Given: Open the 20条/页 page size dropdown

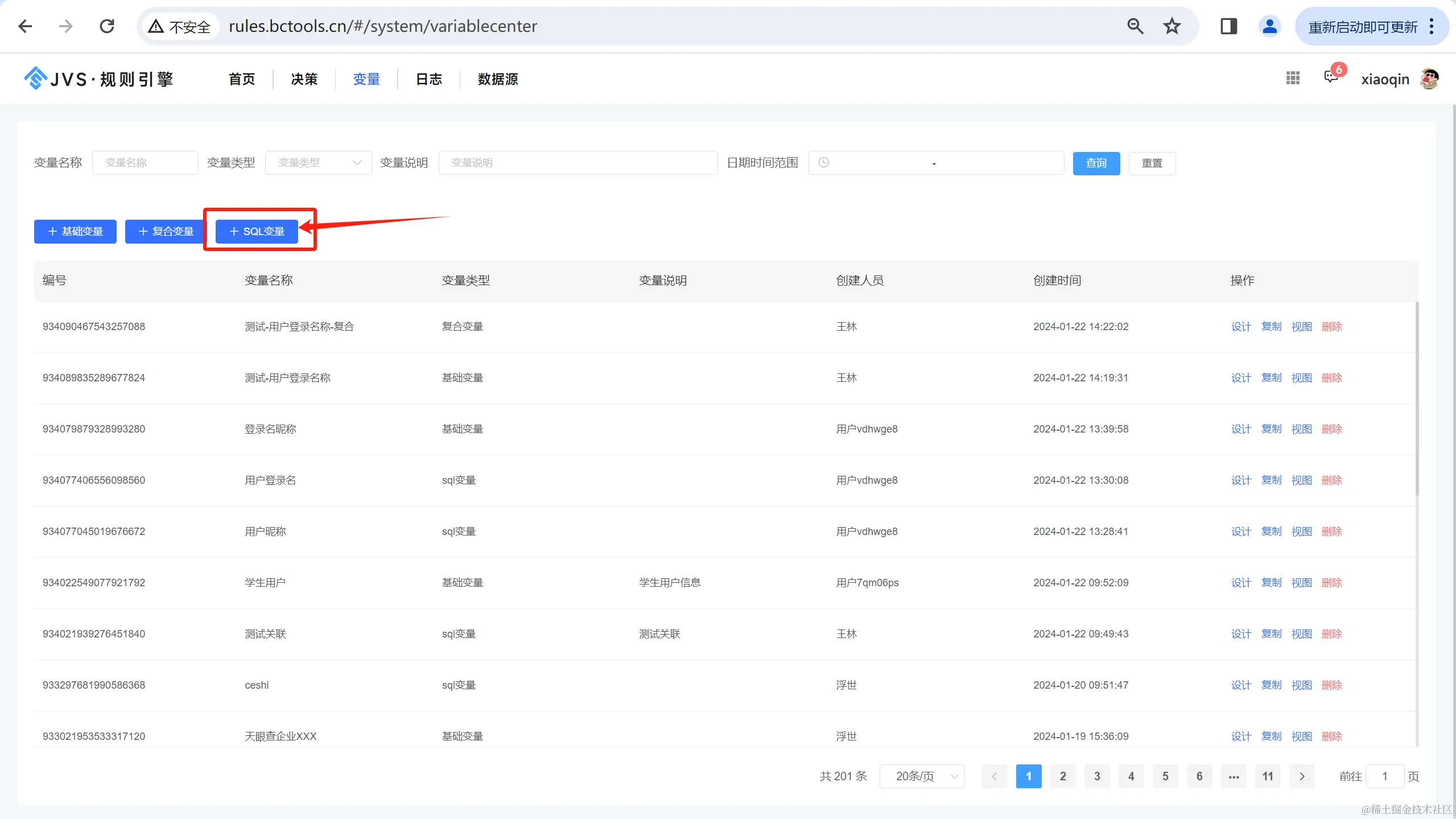Looking at the screenshot, I should pos(922,776).
